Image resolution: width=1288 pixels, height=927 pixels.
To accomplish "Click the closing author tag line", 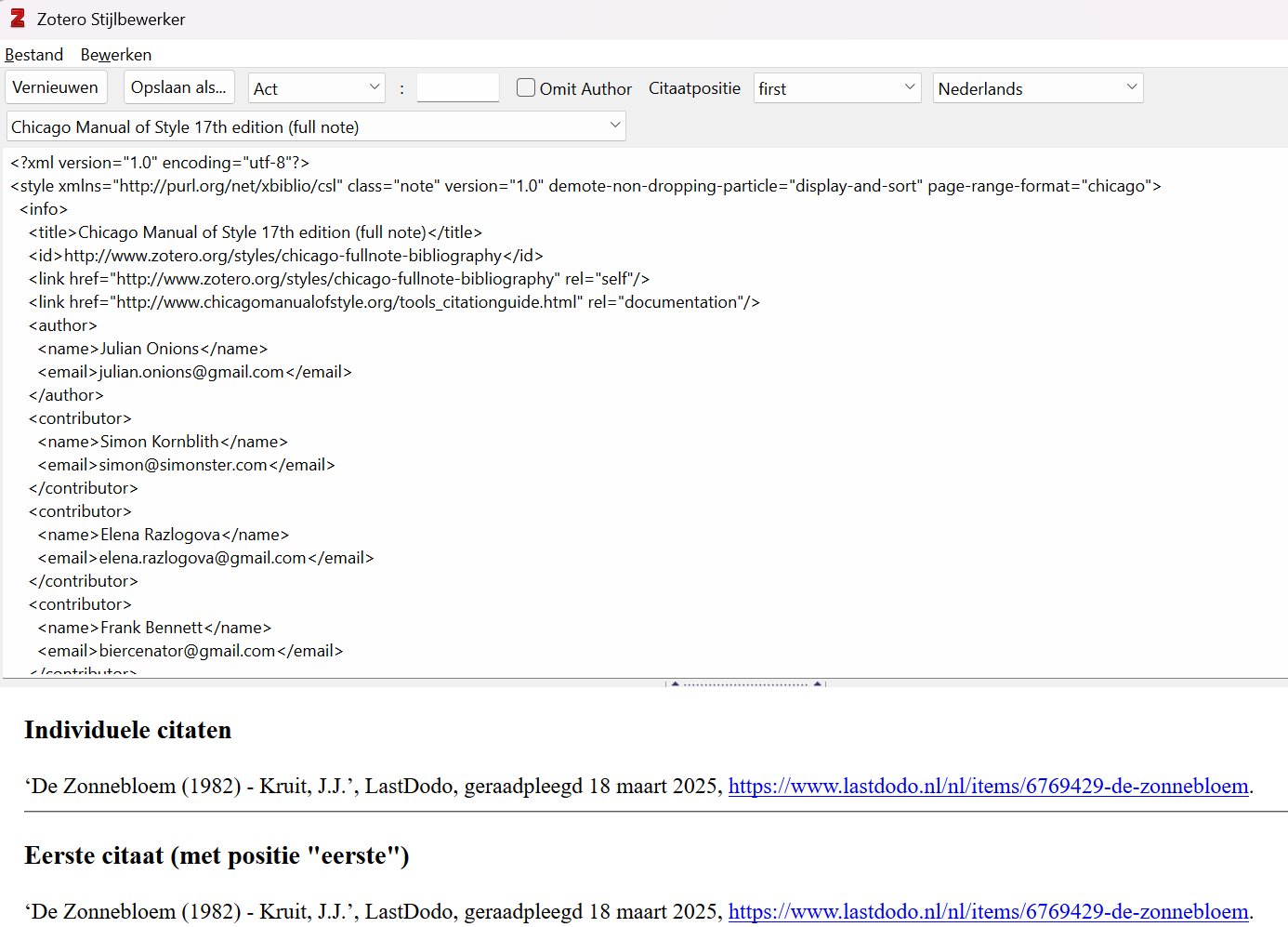I will pyautogui.click(x=66, y=395).
